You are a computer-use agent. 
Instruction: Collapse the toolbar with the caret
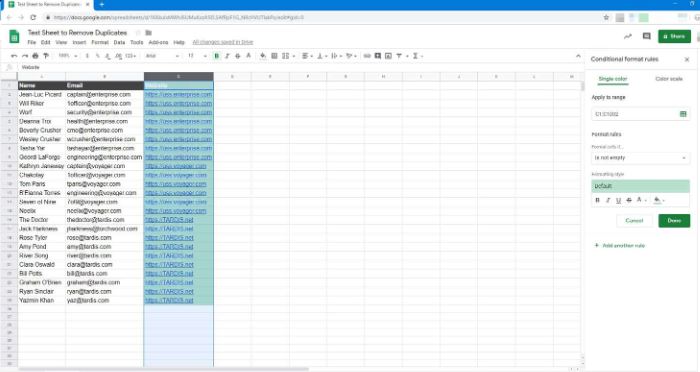(578, 56)
